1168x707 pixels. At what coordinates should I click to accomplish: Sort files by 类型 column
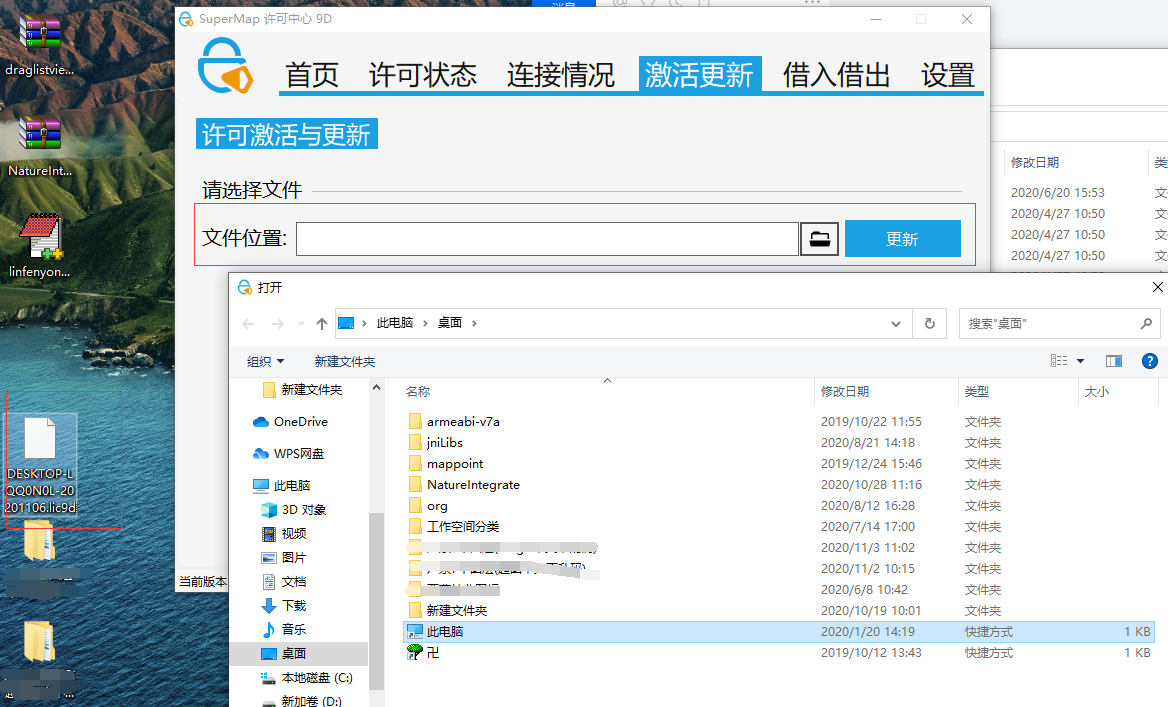coord(977,391)
